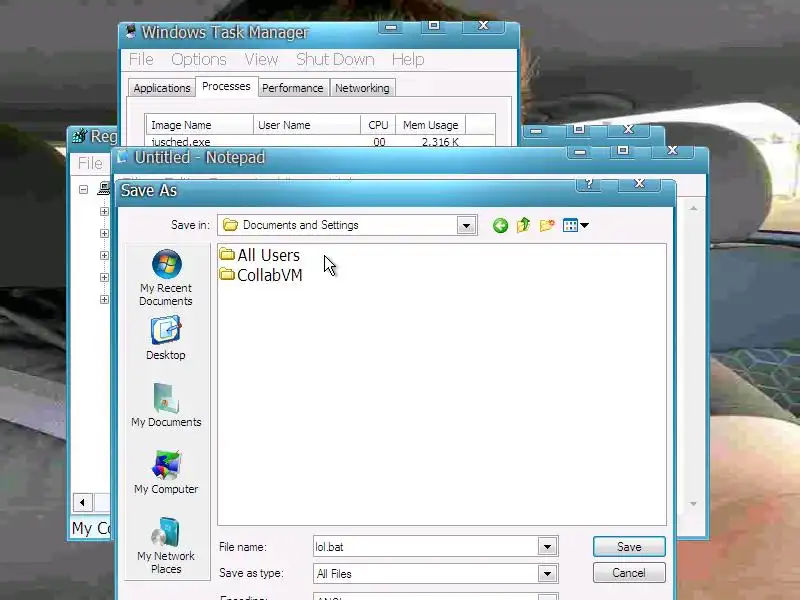Open My Network Places shortcut
Image resolution: width=800 pixels, height=600 pixels.
pyautogui.click(x=166, y=545)
